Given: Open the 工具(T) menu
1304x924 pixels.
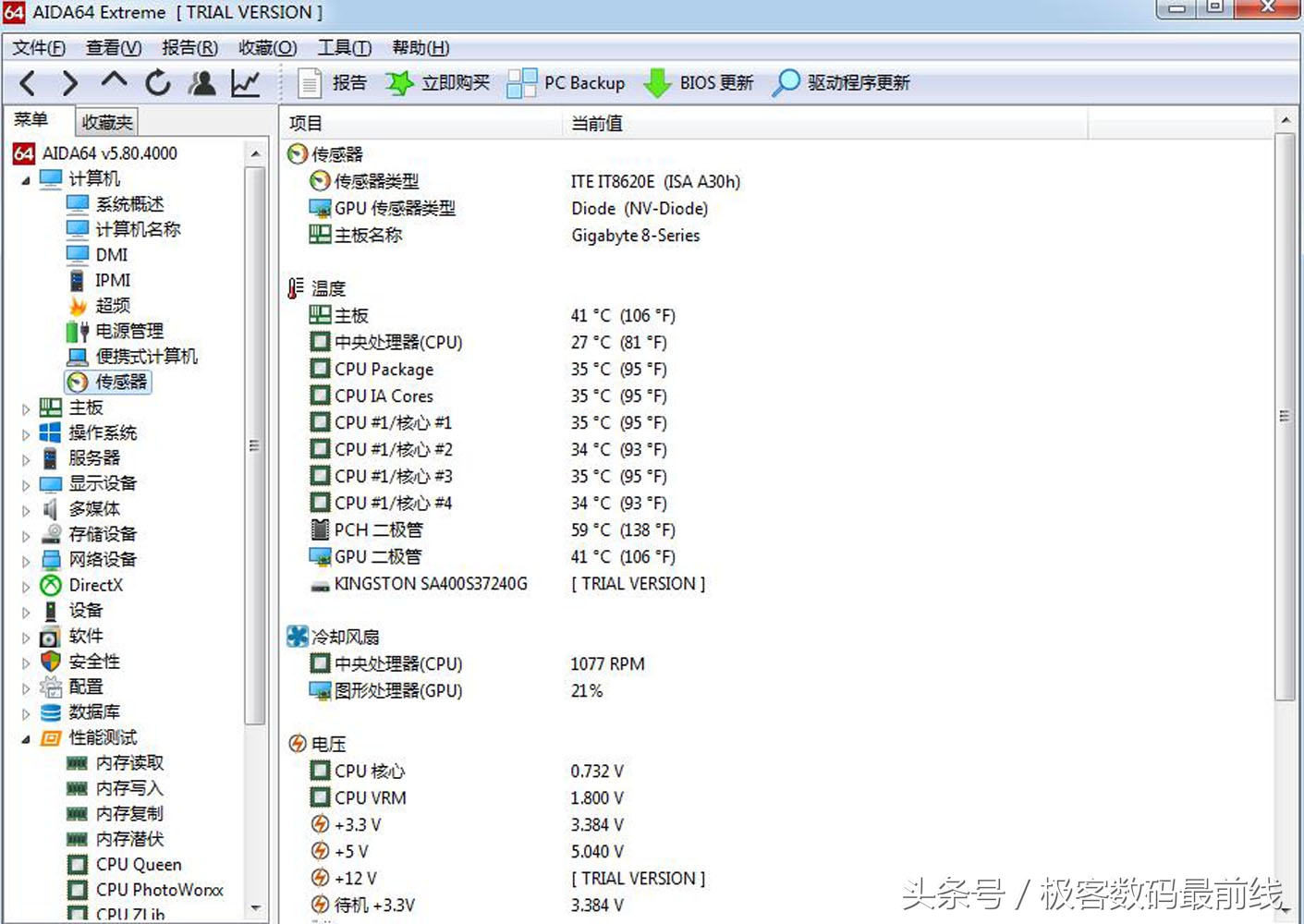Looking at the screenshot, I should (345, 48).
